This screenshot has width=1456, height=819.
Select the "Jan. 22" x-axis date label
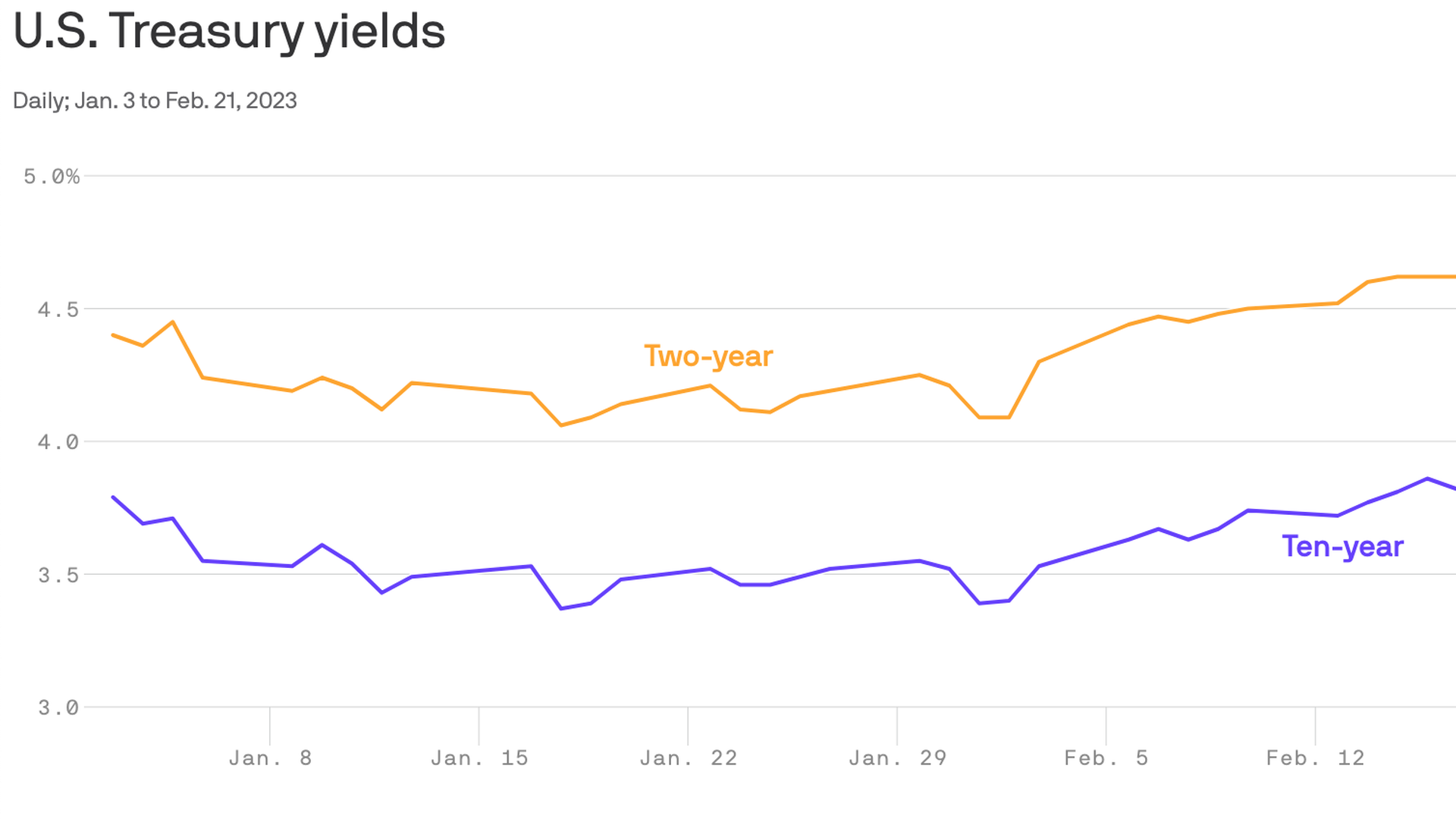[688, 758]
